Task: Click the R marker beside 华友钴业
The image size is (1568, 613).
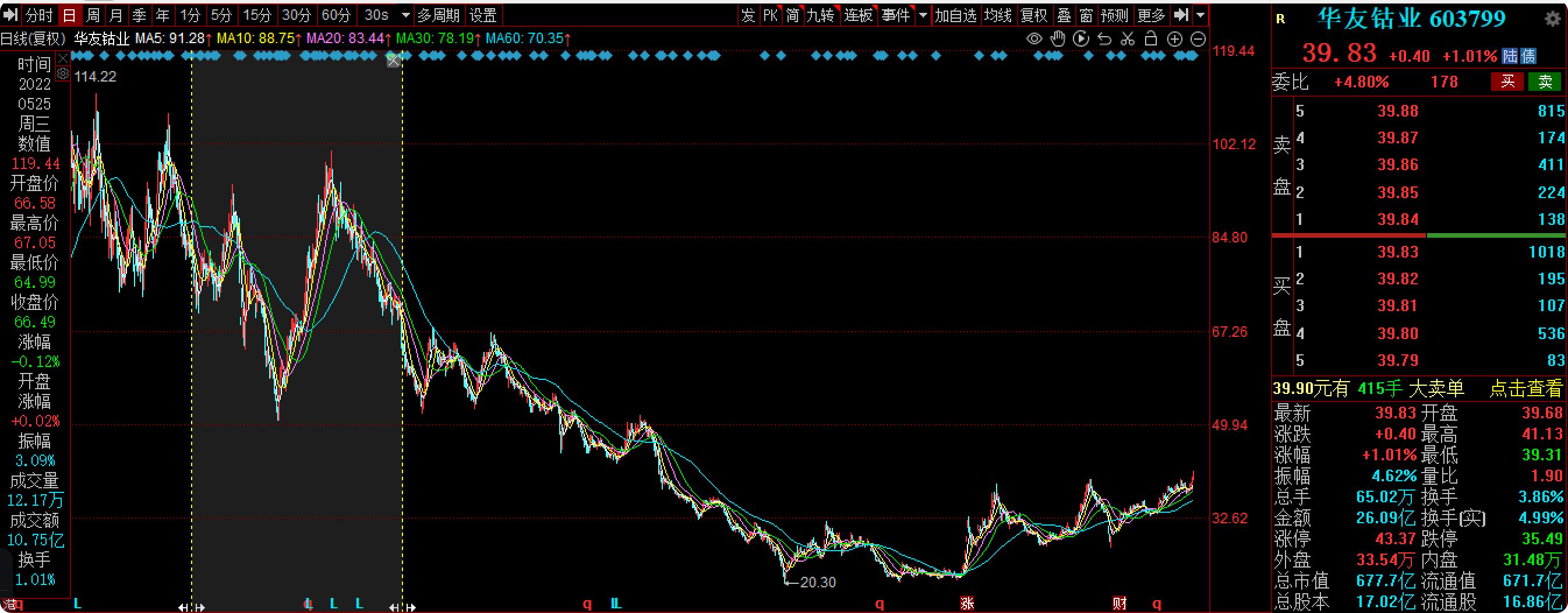Action: [x=1281, y=19]
